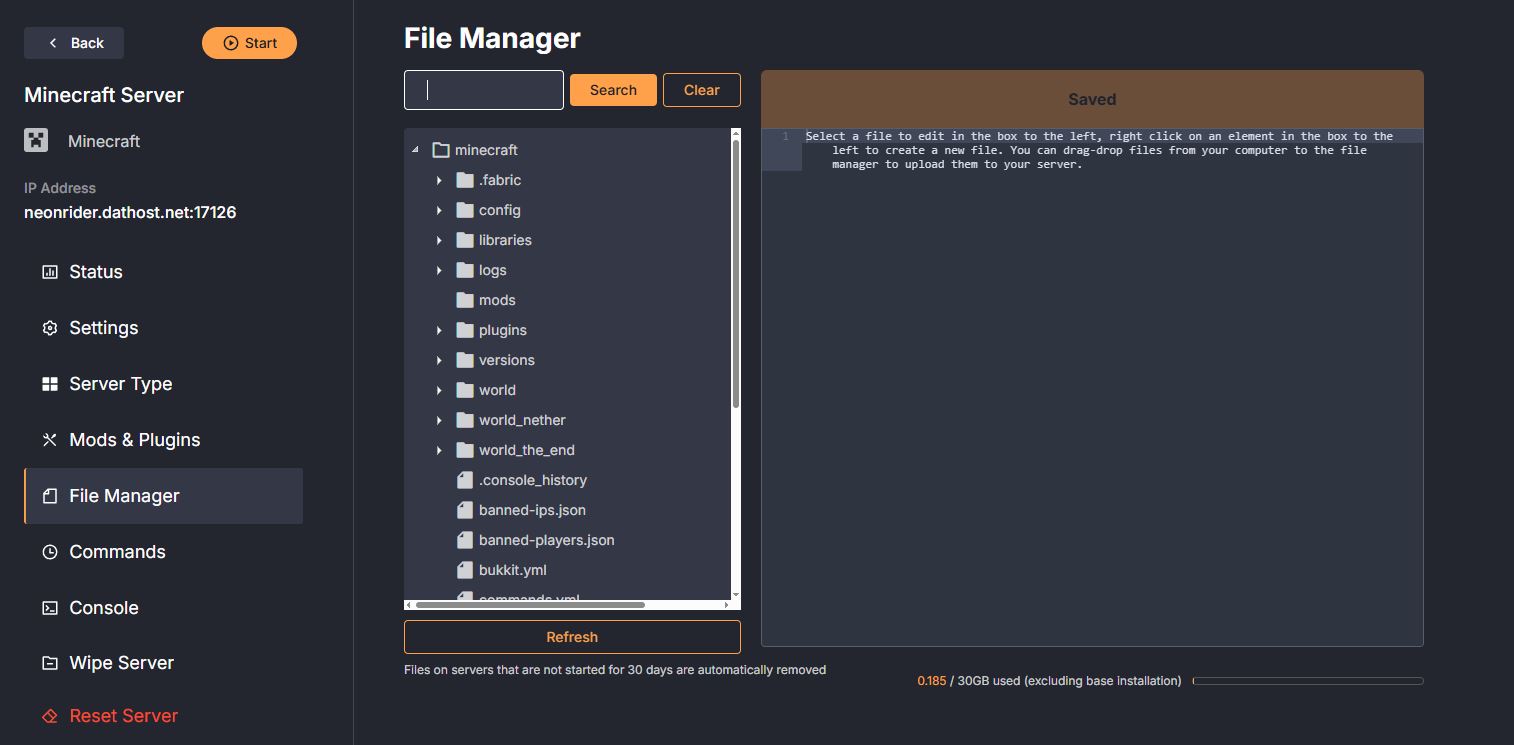The height and width of the screenshot is (745, 1514).
Task: Expand the world_nether folder arrow
Action: click(439, 420)
